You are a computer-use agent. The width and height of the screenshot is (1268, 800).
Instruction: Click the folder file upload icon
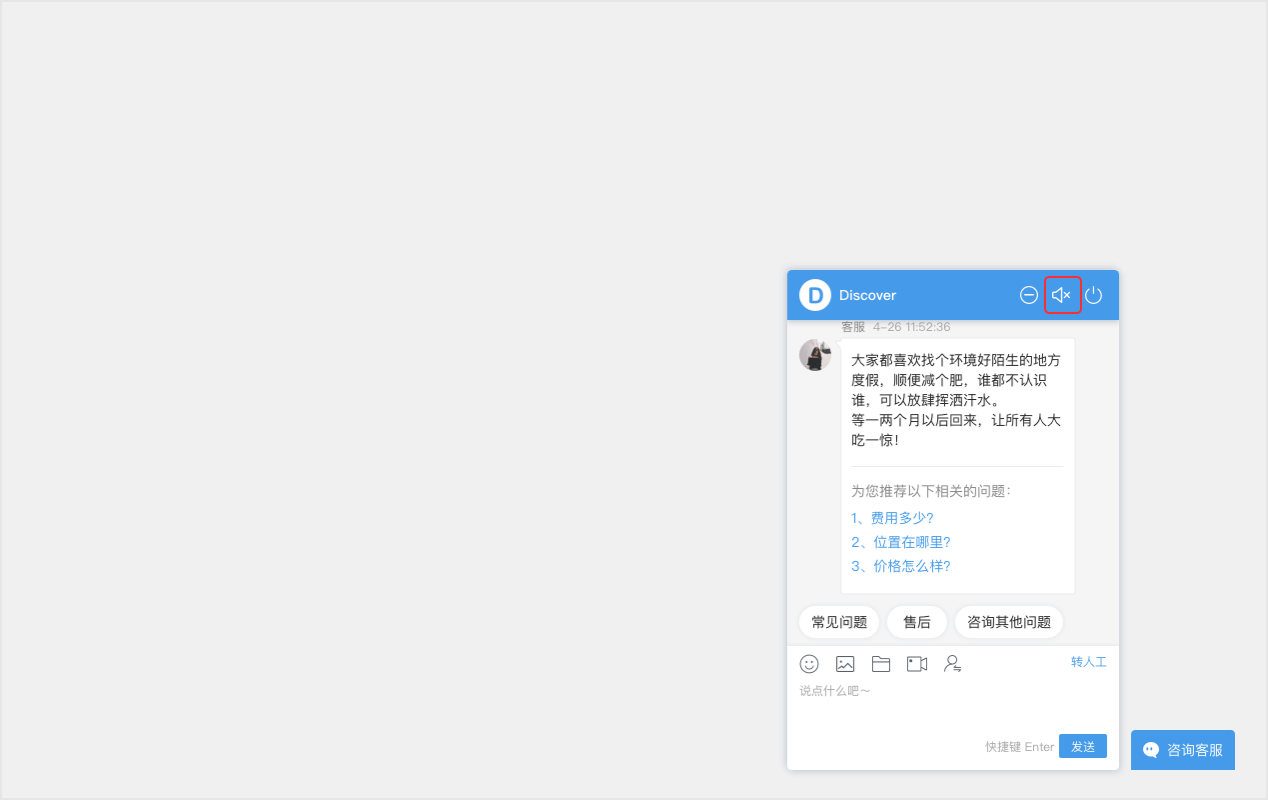pos(881,663)
